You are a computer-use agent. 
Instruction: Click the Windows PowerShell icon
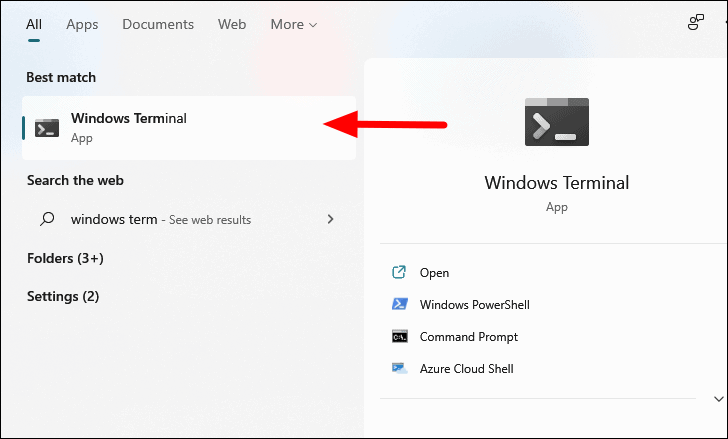(x=400, y=304)
